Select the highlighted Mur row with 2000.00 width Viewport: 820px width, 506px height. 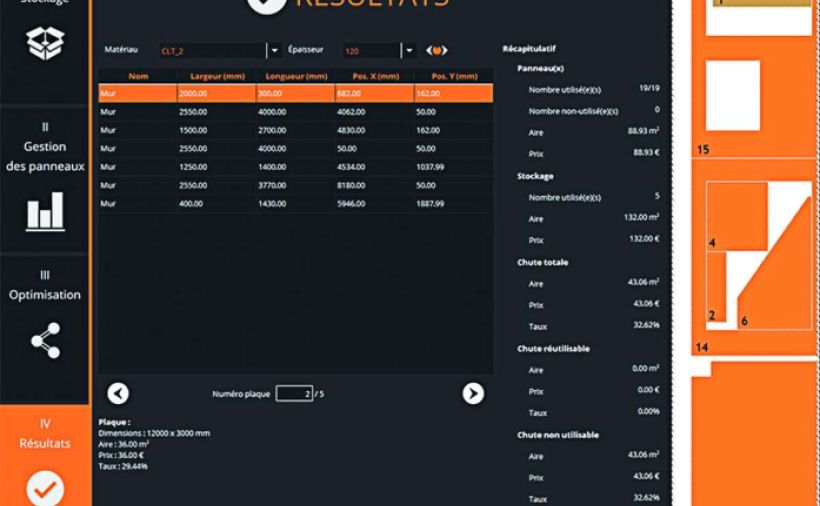click(295, 93)
